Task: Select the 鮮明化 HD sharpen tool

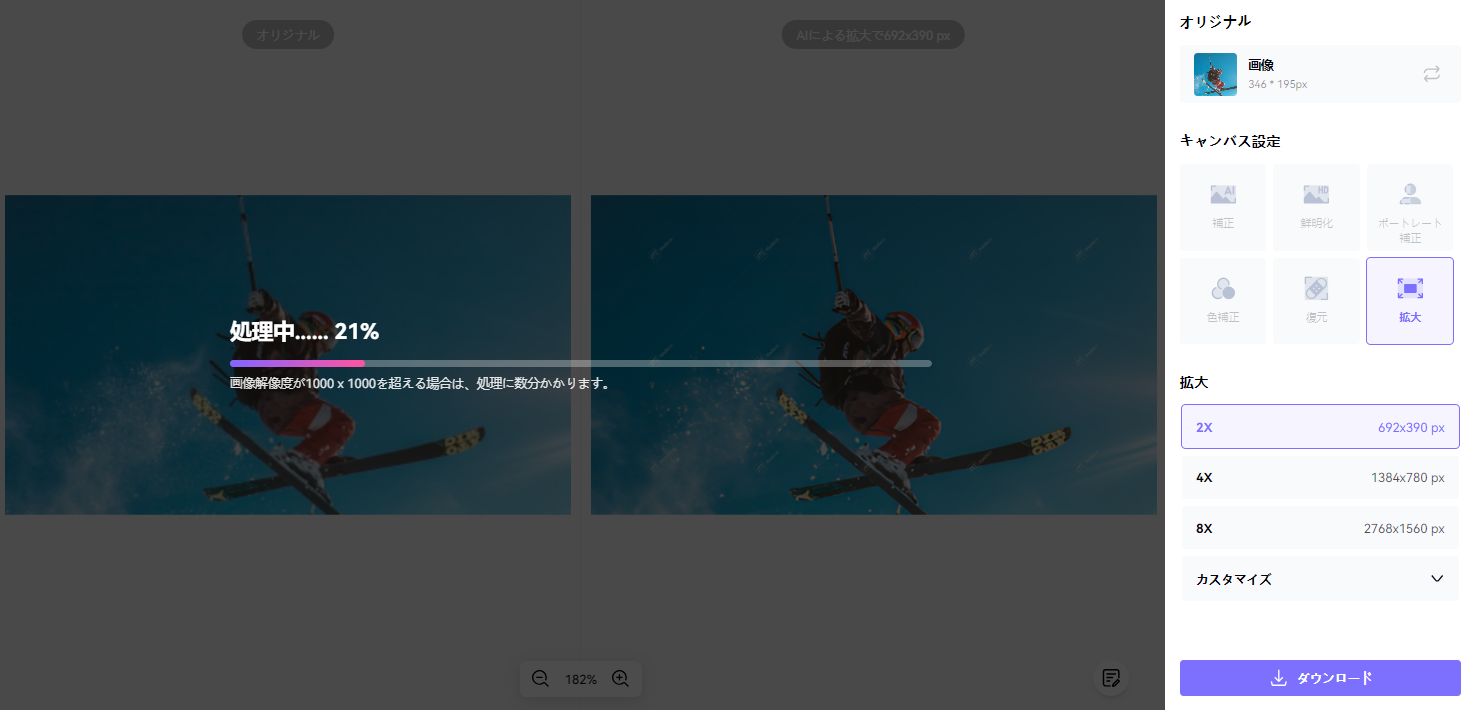Action: [1316, 207]
